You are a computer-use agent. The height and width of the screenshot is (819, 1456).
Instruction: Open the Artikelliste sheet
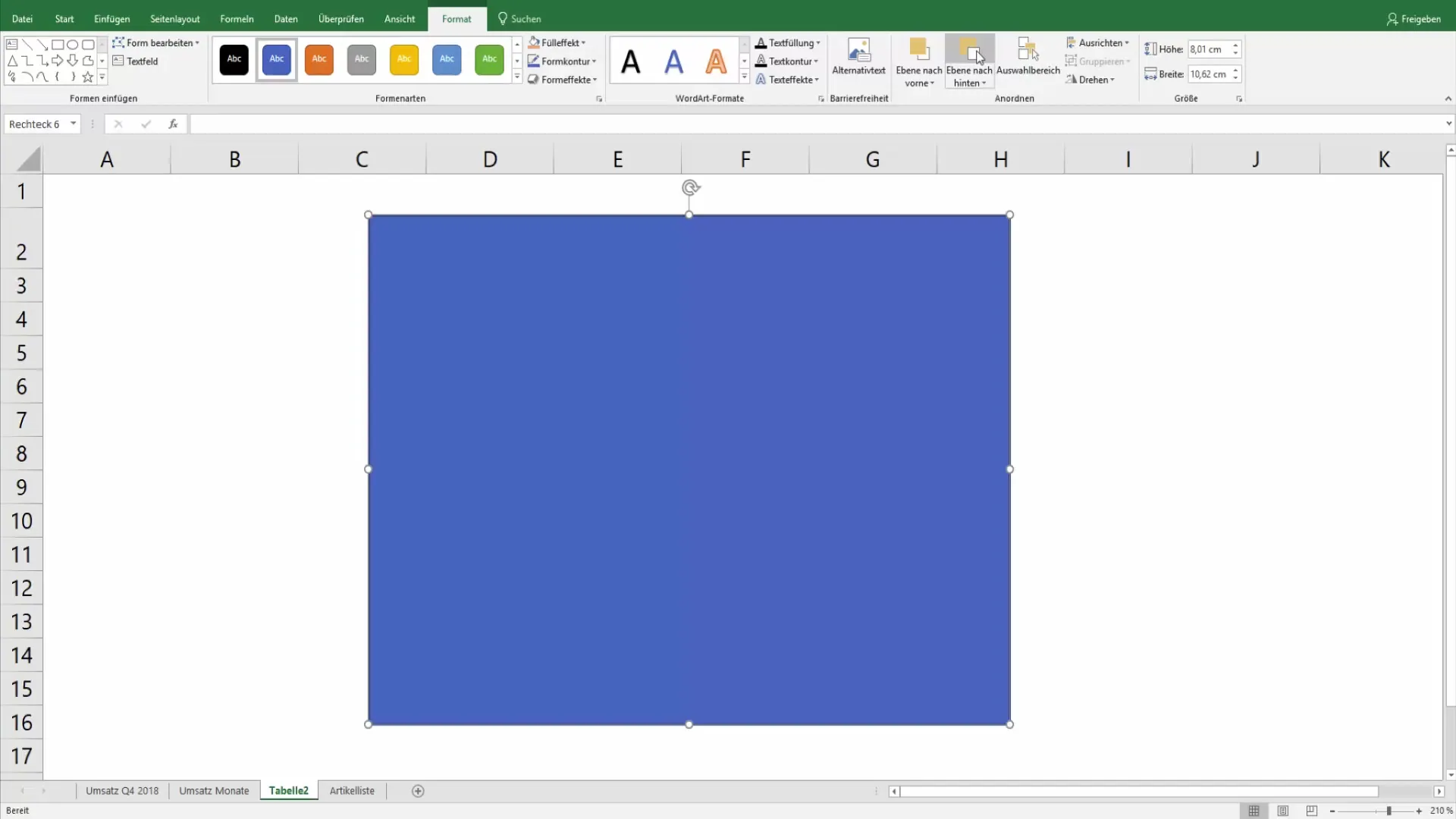[x=352, y=791]
